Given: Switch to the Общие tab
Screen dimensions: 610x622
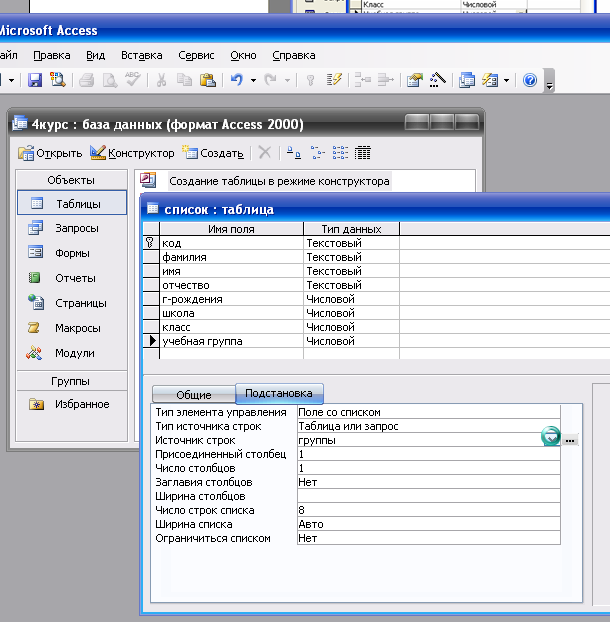Looking at the screenshot, I should (x=194, y=395).
